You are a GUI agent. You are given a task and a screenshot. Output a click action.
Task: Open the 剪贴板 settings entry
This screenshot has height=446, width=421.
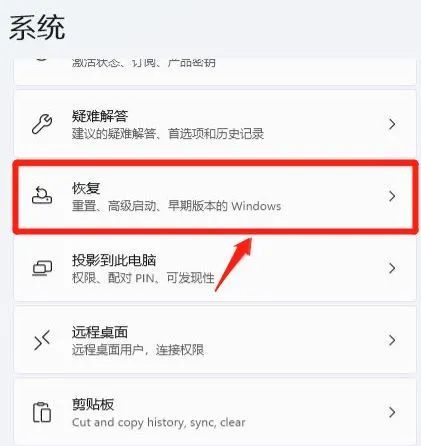(215, 412)
